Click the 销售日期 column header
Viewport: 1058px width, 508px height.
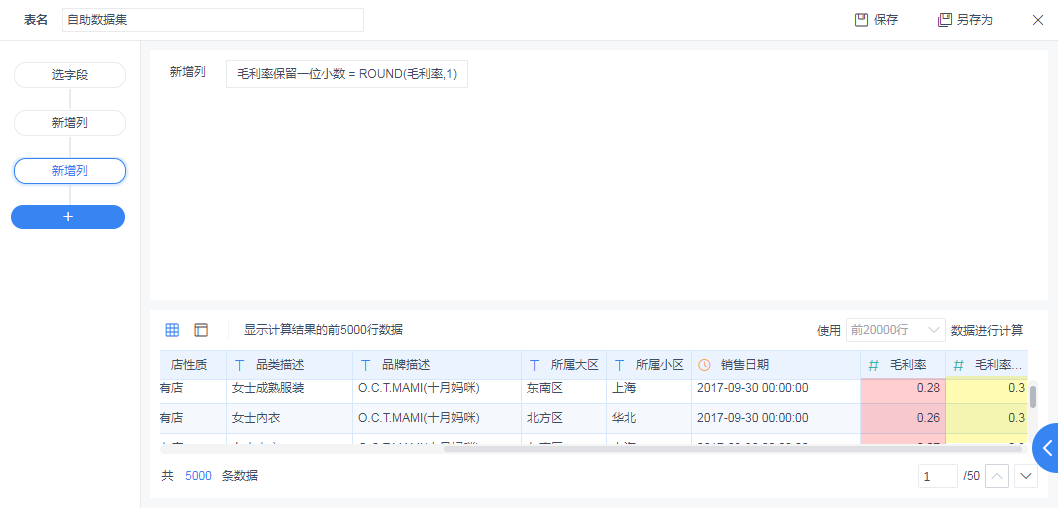click(x=776, y=365)
